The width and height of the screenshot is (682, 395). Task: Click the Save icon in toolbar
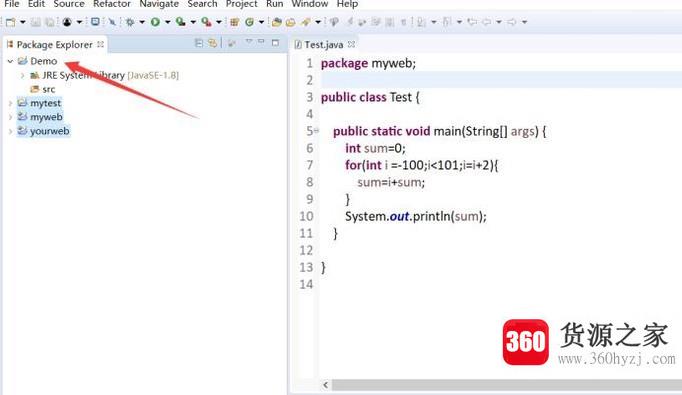tap(36, 22)
